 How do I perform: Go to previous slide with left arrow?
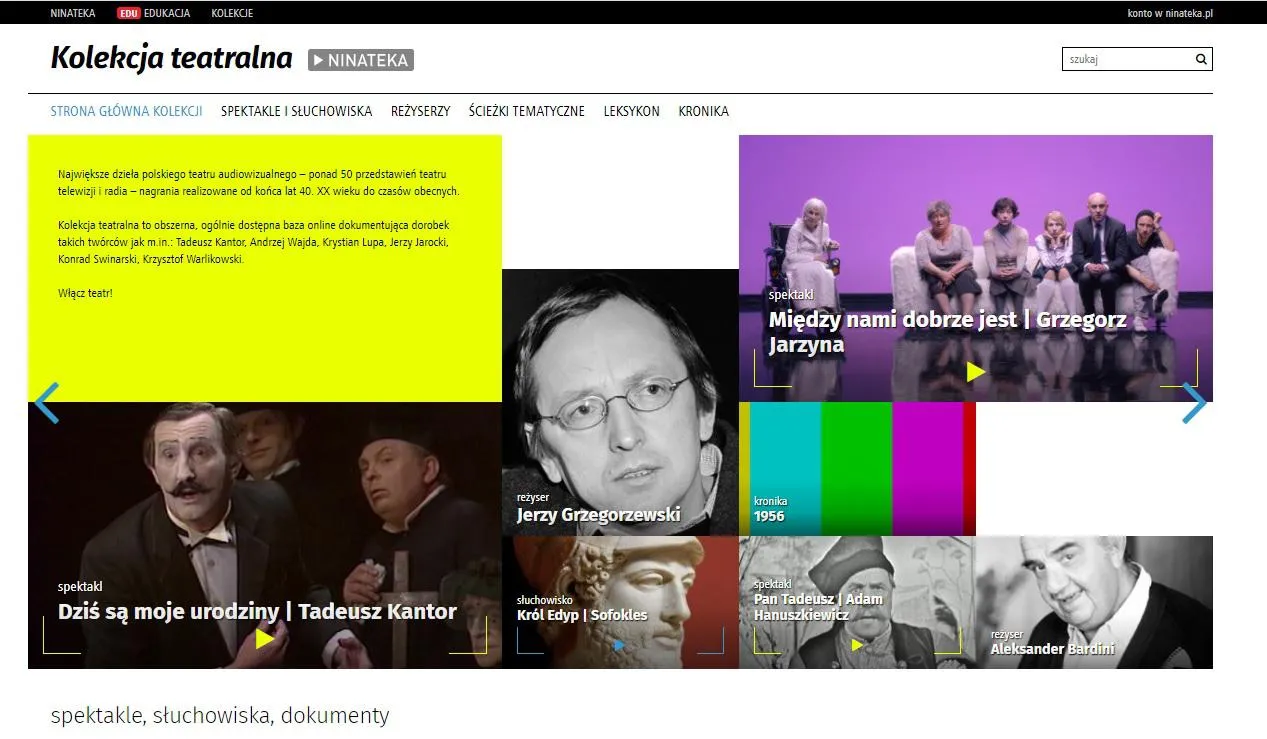[x=47, y=403]
